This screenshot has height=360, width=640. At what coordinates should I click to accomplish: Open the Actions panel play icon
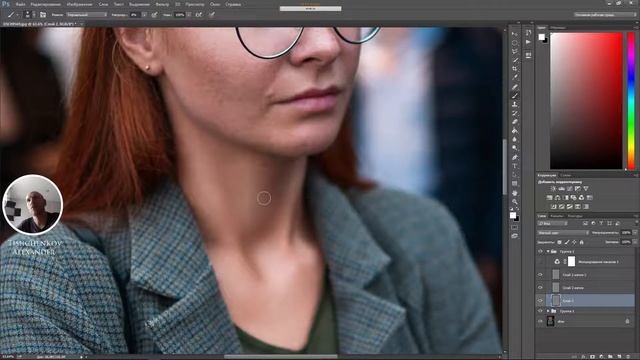click(529, 42)
